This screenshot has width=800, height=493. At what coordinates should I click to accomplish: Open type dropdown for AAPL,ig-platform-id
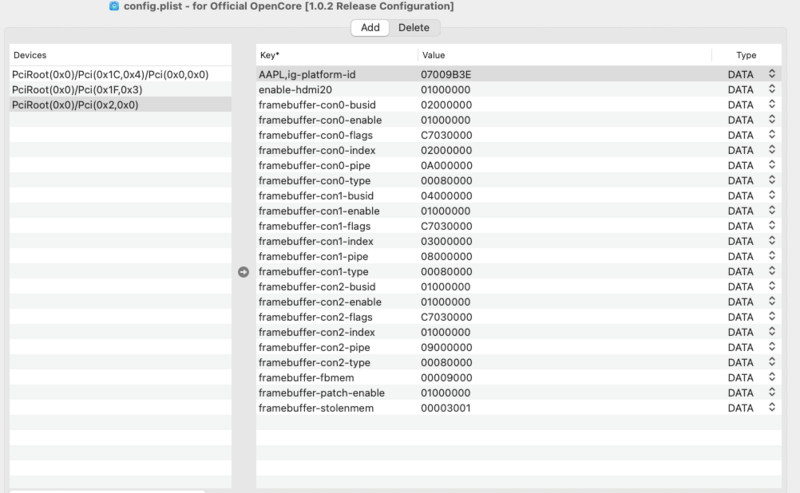tap(772, 74)
